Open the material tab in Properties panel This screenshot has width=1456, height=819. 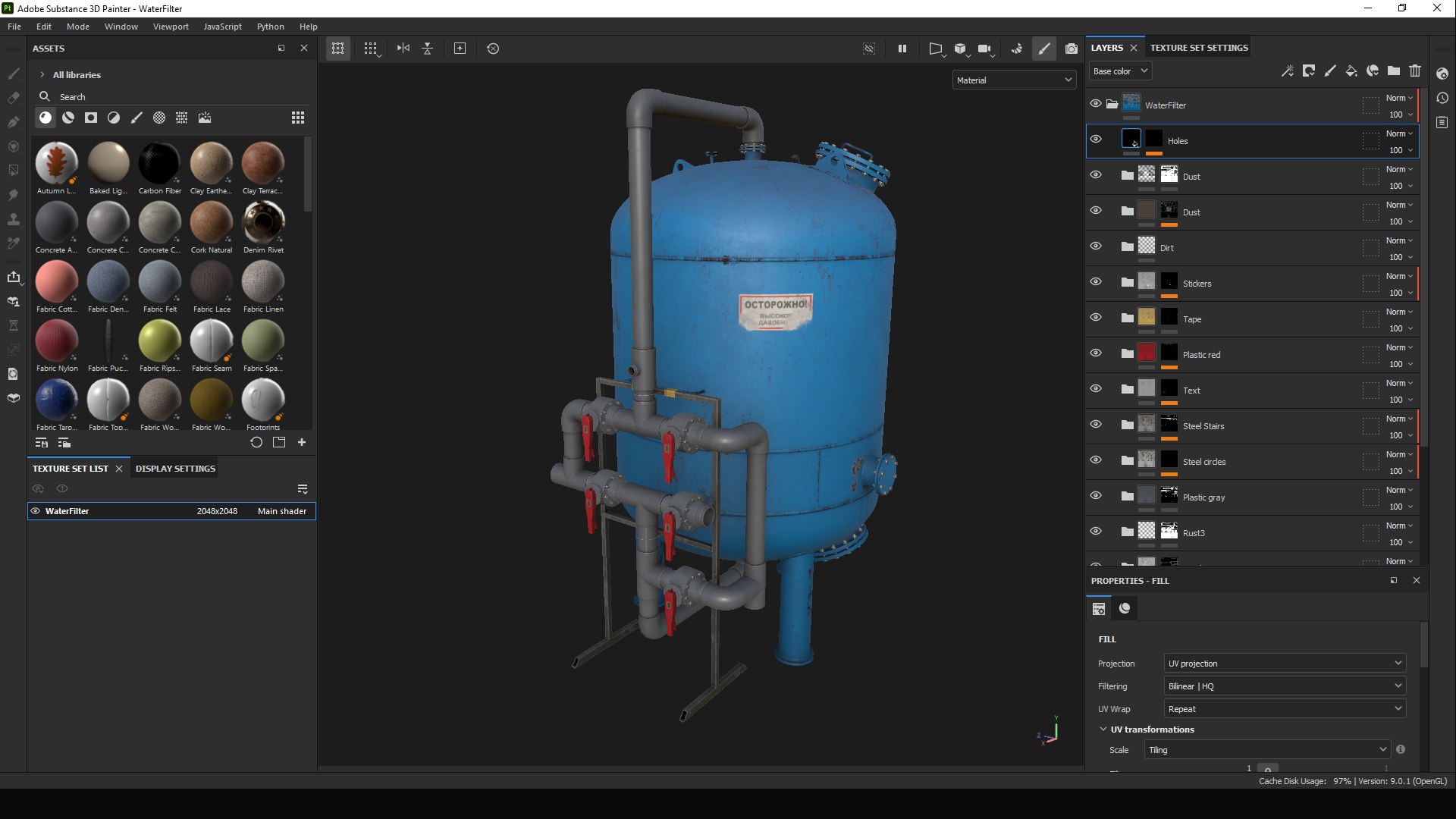tap(1125, 608)
